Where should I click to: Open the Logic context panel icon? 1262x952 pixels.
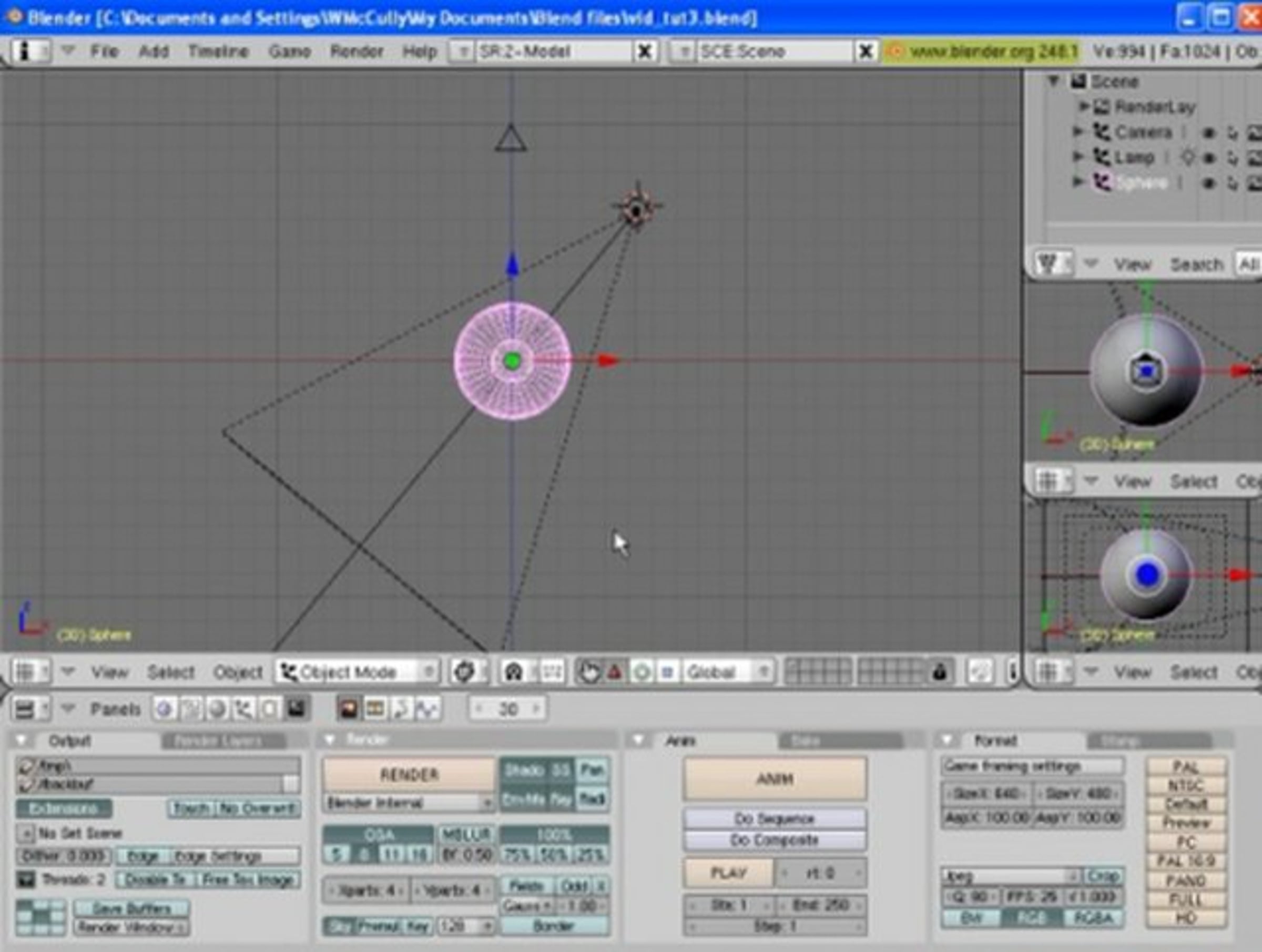(164, 709)
